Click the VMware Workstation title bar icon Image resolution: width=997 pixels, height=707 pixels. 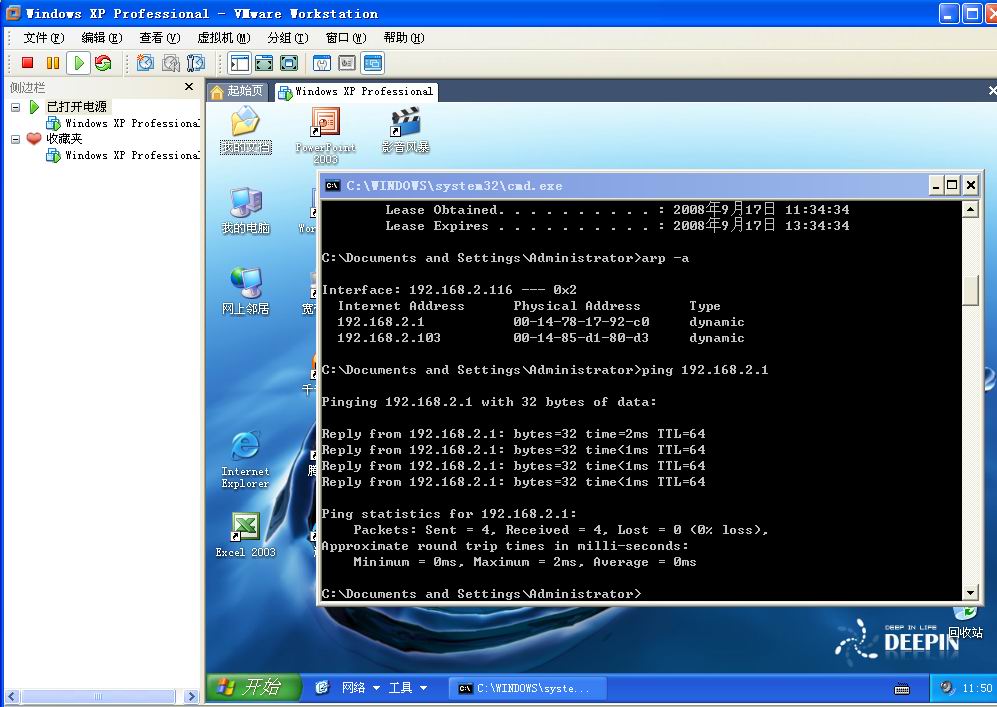(x=13, y=13)
